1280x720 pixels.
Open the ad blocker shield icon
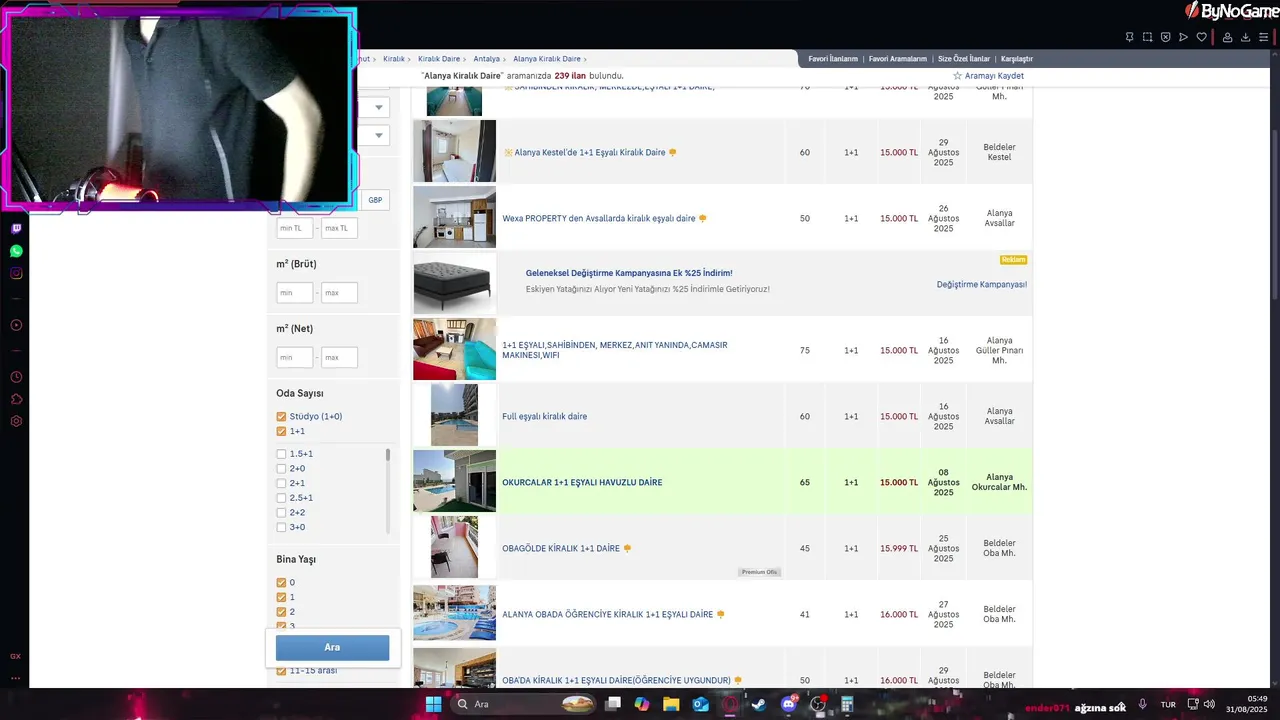point(1165,37)
